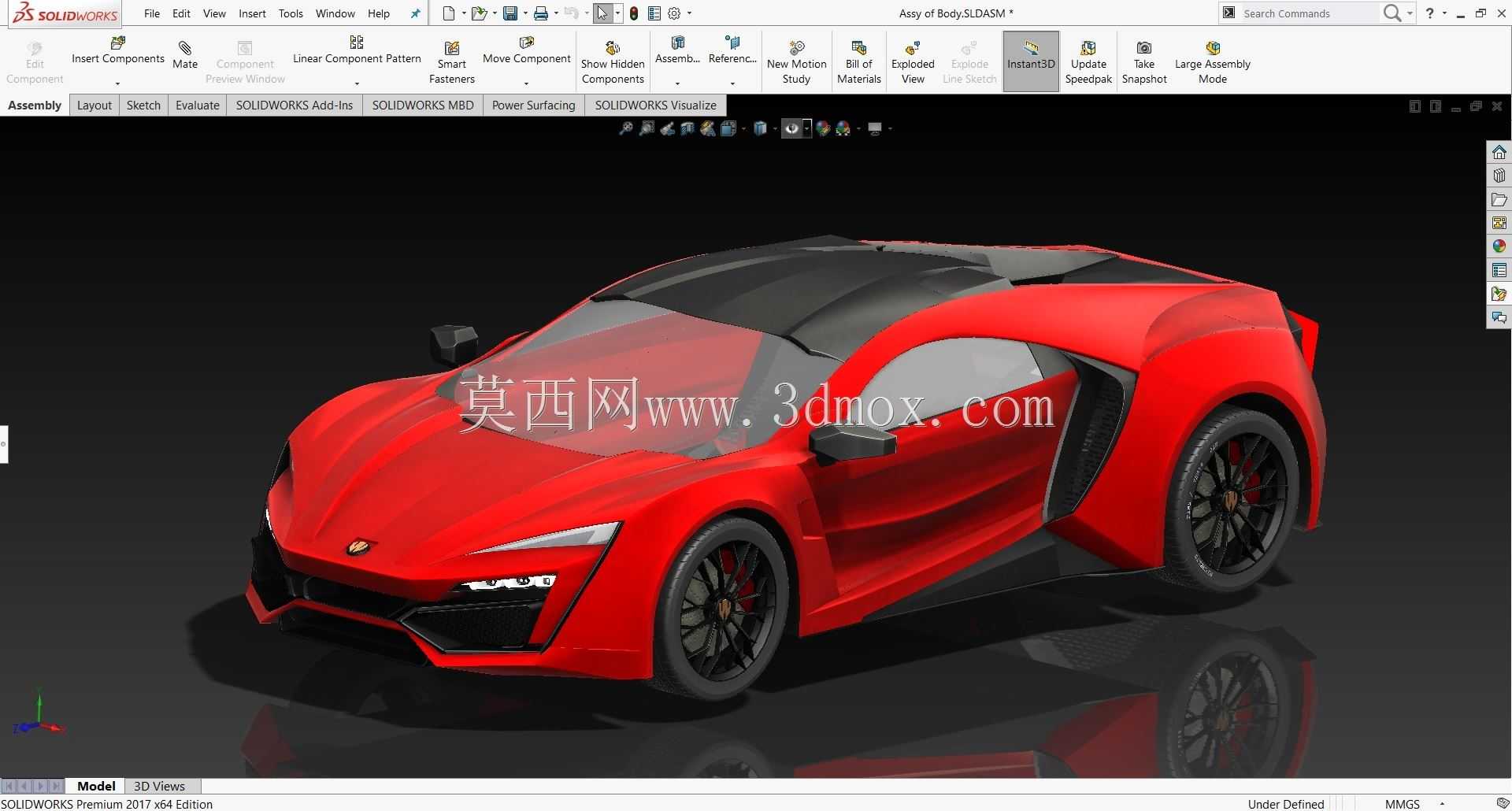Select the Mate tool
The height and width of the screenshot is (811, 1512).
coord(185,55)
